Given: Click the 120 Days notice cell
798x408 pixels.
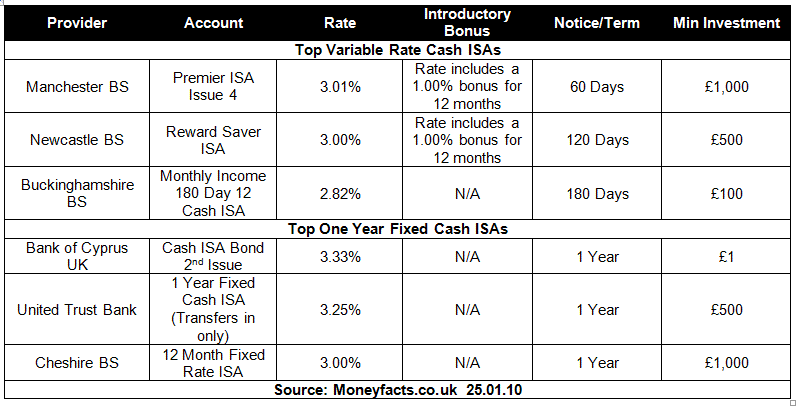Looking at the screenshot, I should tap(598, 140).
